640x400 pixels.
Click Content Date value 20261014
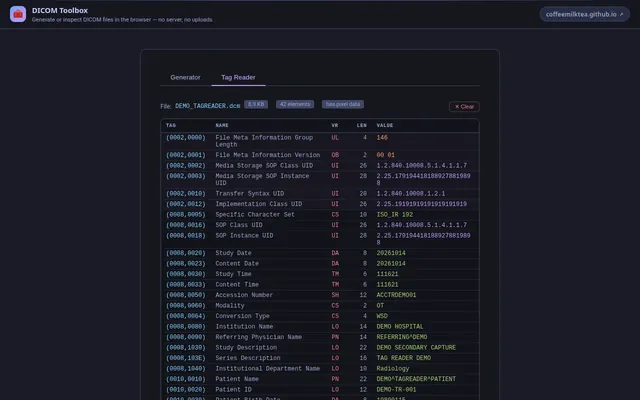(x=391, y=264)
